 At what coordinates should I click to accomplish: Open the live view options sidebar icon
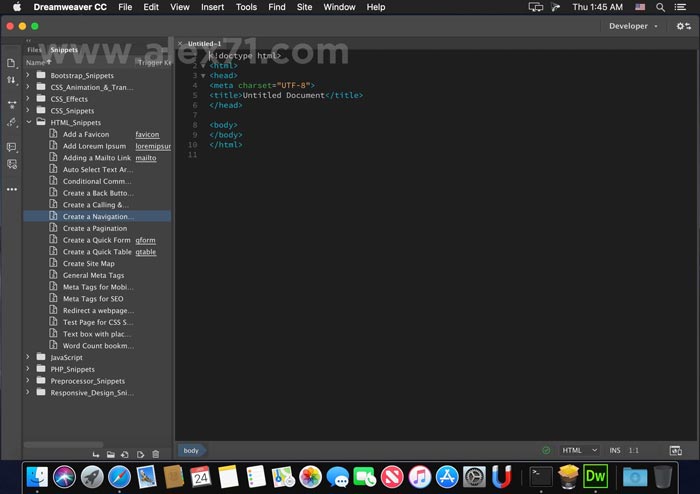12,105
